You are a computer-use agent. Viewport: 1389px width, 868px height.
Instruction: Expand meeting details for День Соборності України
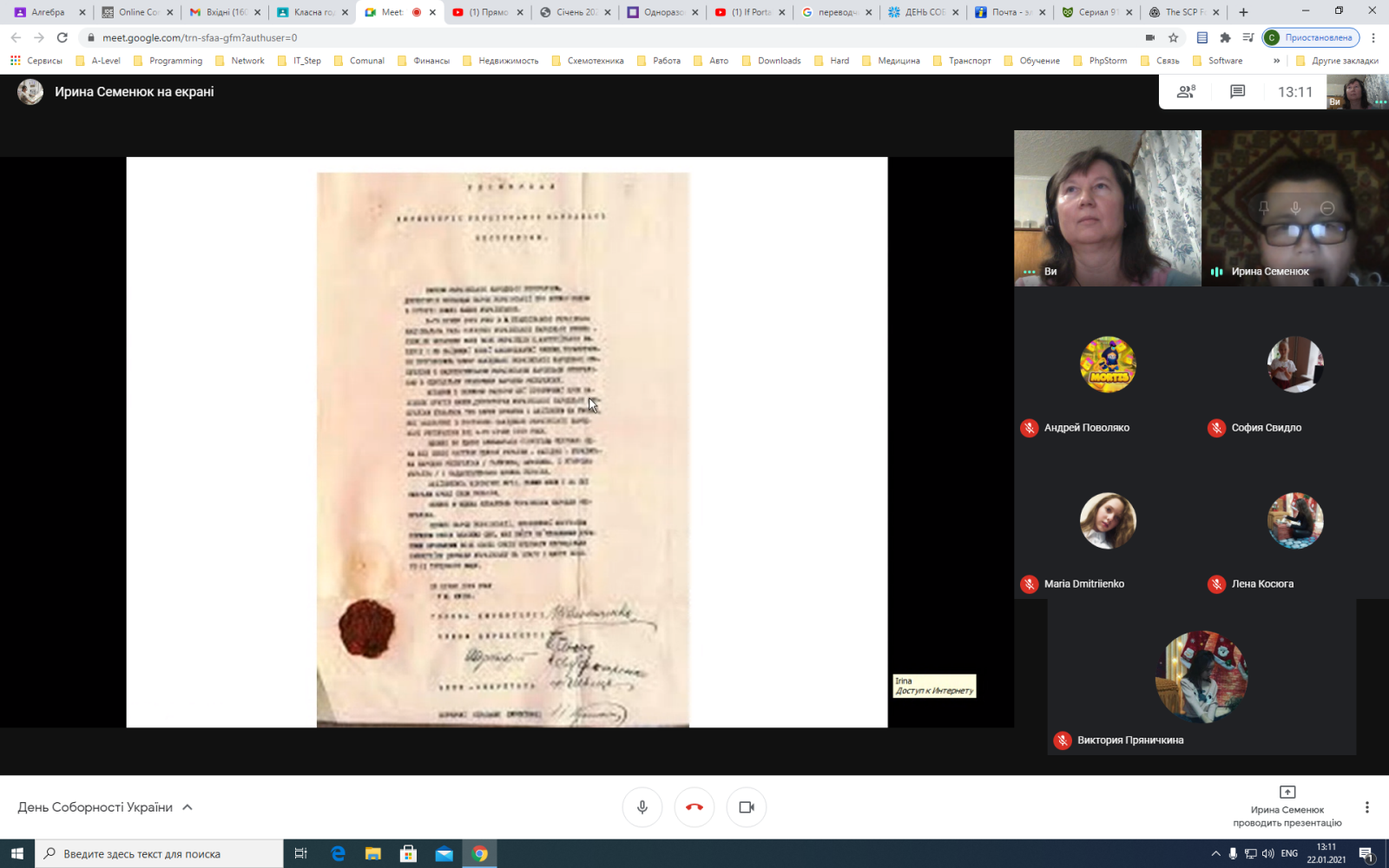tap(188, 807)
